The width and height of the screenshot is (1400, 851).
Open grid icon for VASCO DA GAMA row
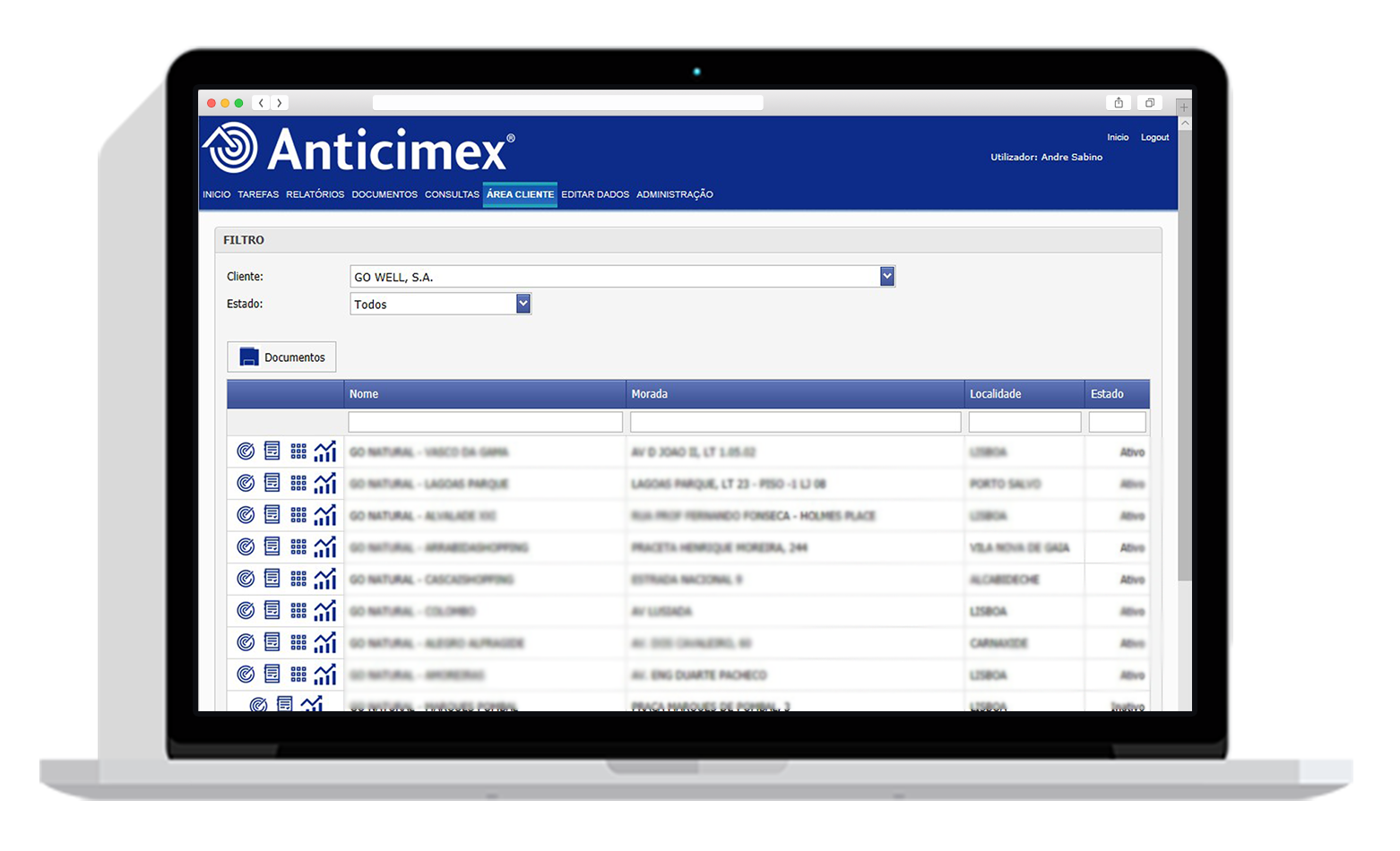click(x=298, y=451)
